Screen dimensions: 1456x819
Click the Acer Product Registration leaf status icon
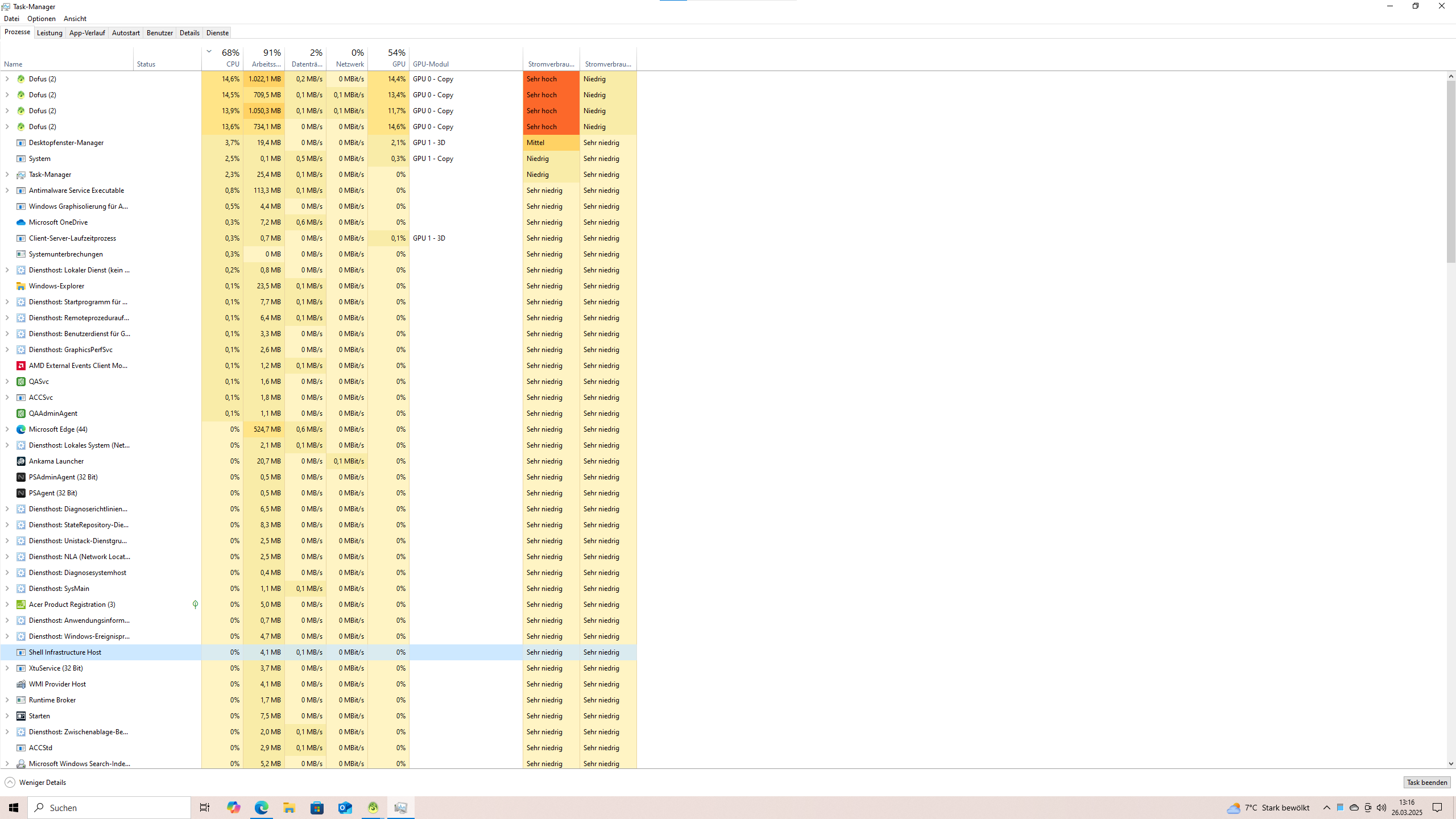[x=195, y=605]
